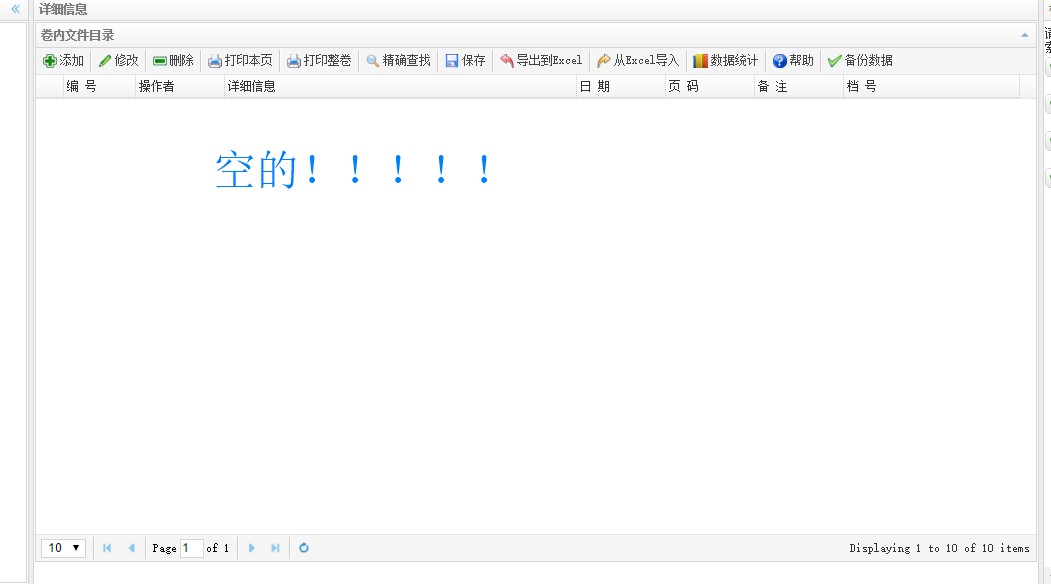Open 精确查找 exact search
The image size is (1051, 584).
click(x=398, y=60)
